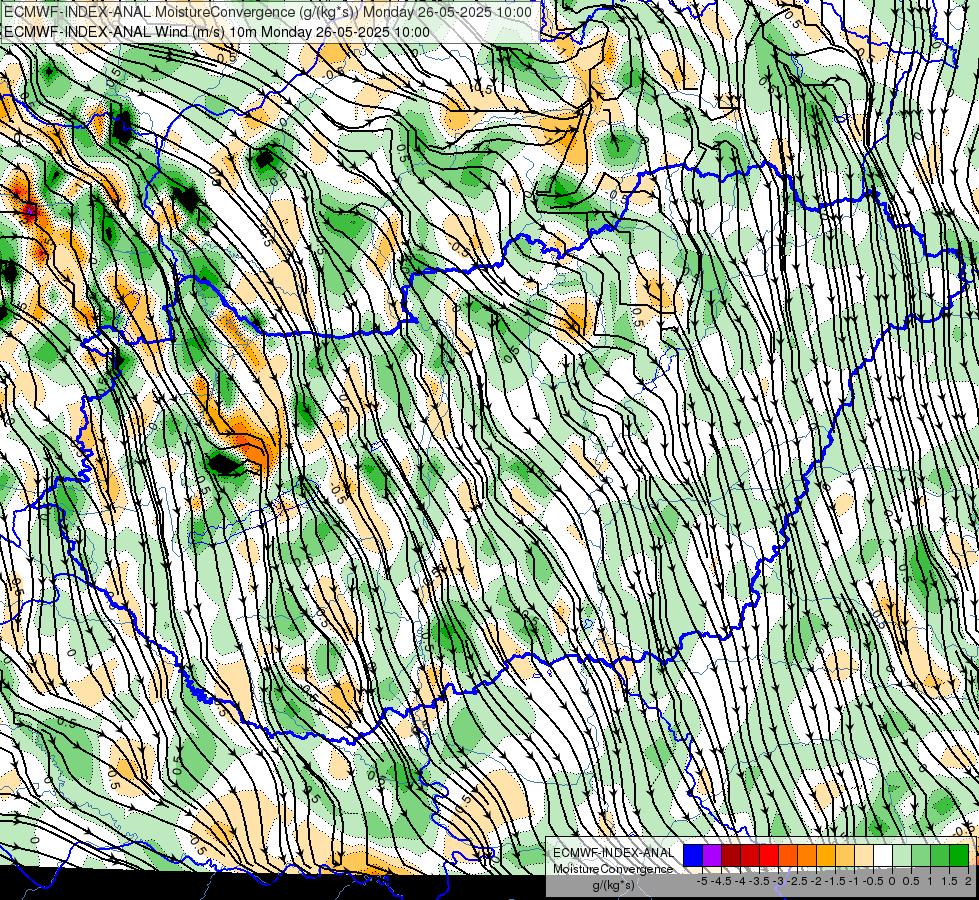Click the -5 legend tick value

702,881
